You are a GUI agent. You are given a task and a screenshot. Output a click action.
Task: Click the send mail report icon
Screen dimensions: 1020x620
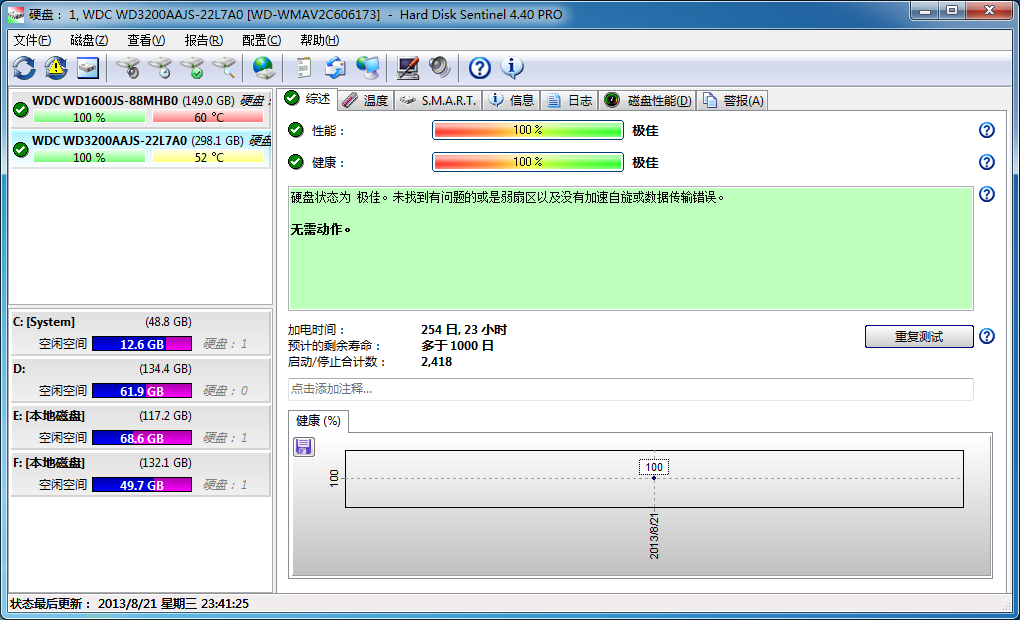pos(336,68)
